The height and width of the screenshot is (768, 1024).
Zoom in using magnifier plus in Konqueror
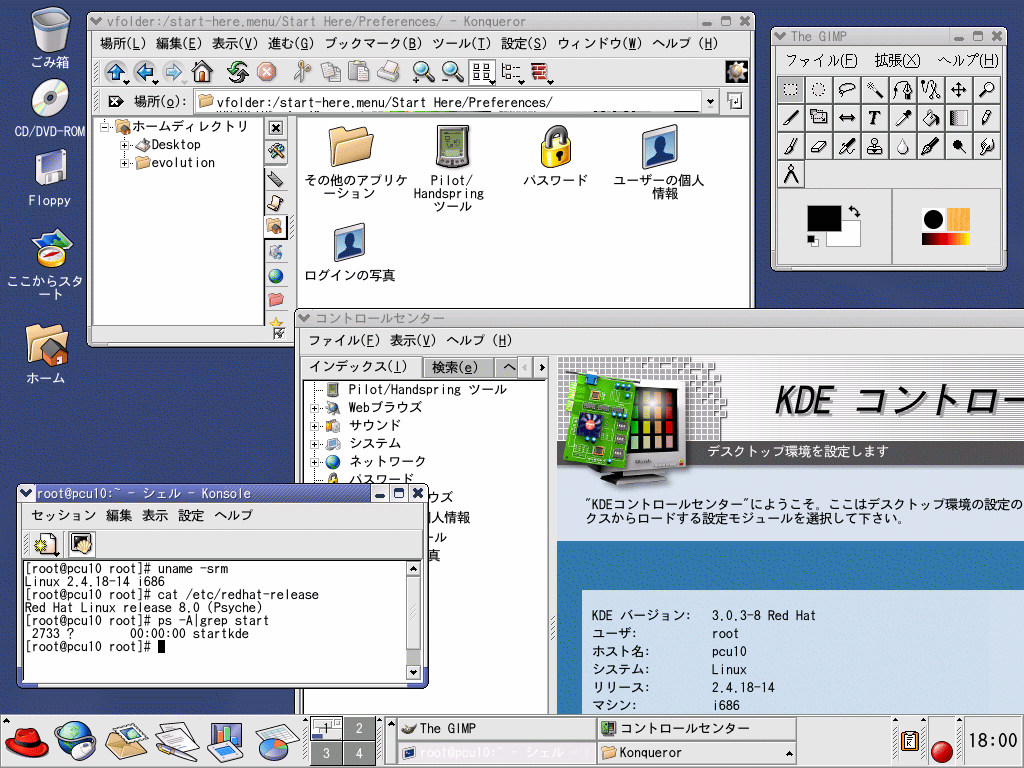424,72
